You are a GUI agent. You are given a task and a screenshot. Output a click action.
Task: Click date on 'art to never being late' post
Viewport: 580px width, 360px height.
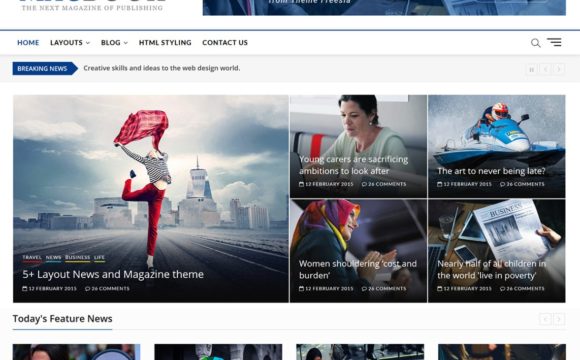pos(465,184)
